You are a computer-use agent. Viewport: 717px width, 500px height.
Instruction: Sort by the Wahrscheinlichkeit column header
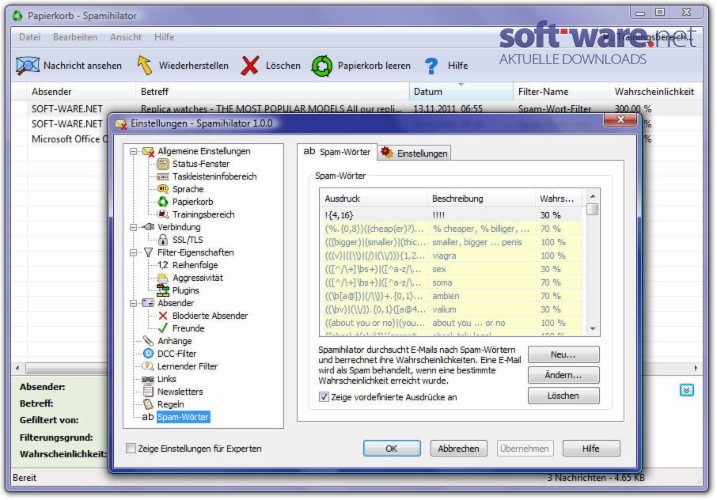pos(654,91)
